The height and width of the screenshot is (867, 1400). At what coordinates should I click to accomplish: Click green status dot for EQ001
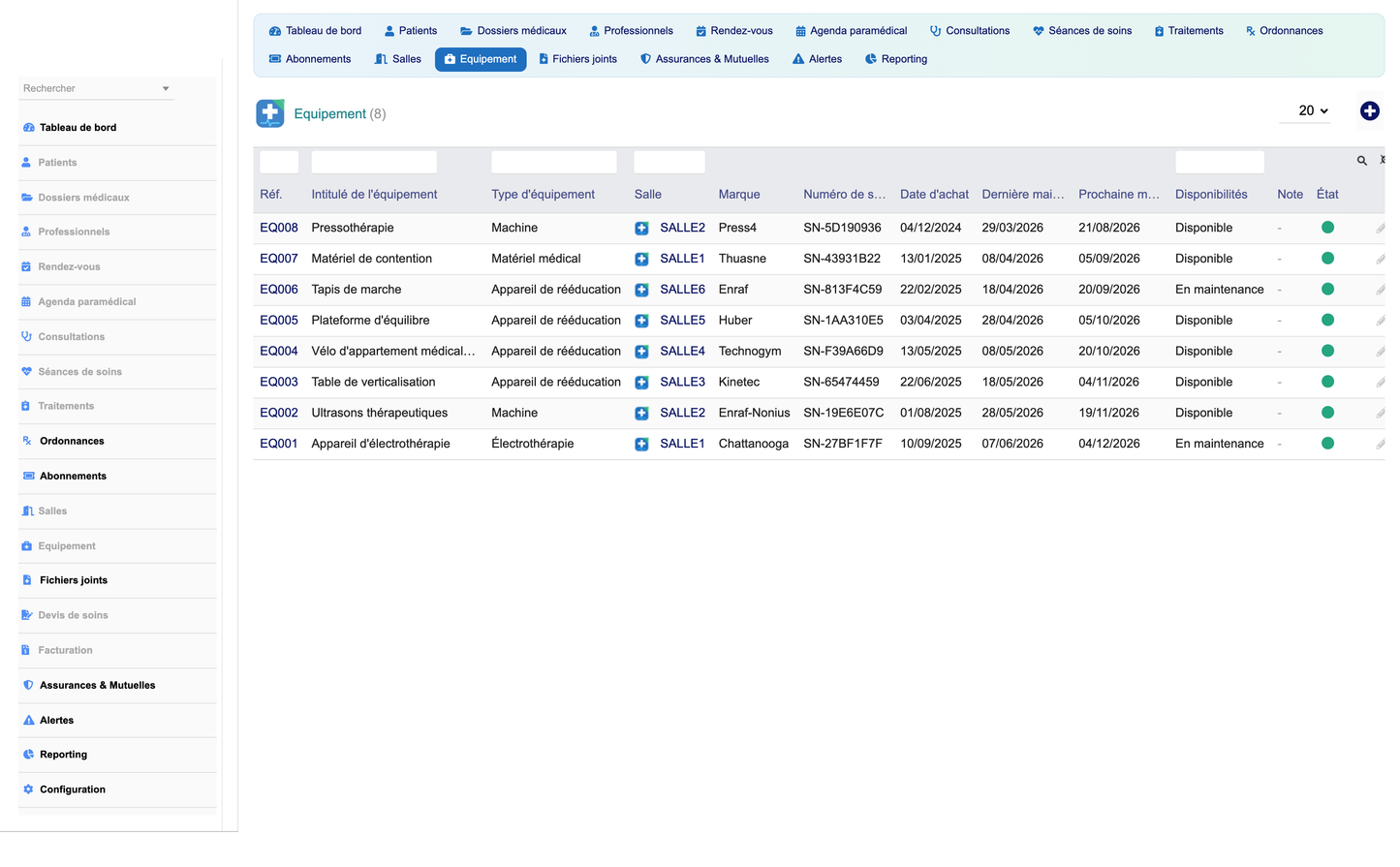(1327, 444)
